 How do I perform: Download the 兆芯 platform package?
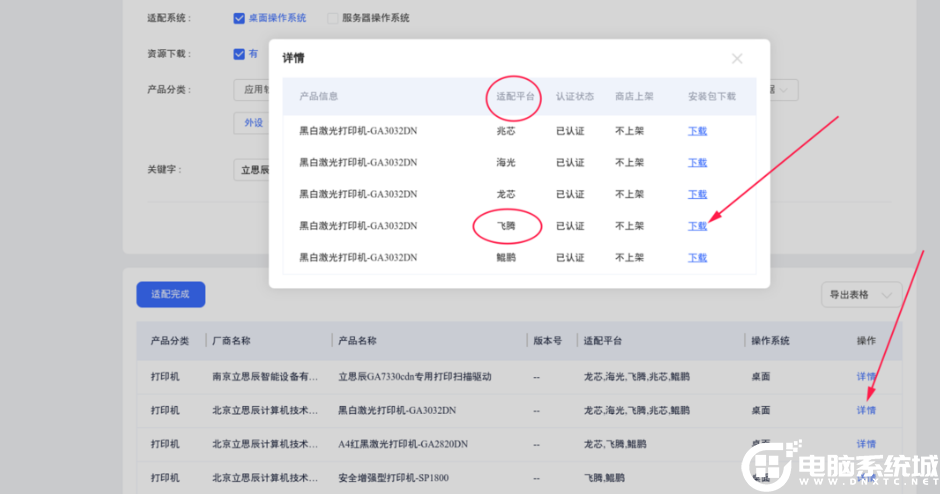click(x=697, y=131)
